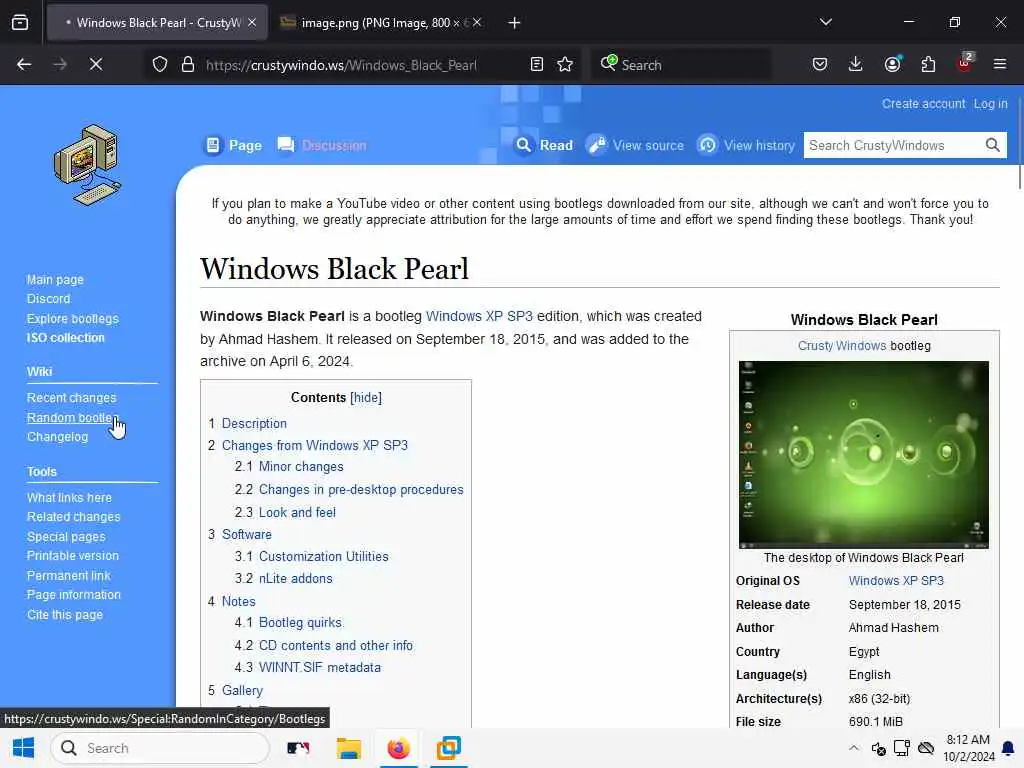The width and height of the screenshot is (1024, 768).
Task: Click Printable version link
Action: pyautogui.click(x=72, y=556)
